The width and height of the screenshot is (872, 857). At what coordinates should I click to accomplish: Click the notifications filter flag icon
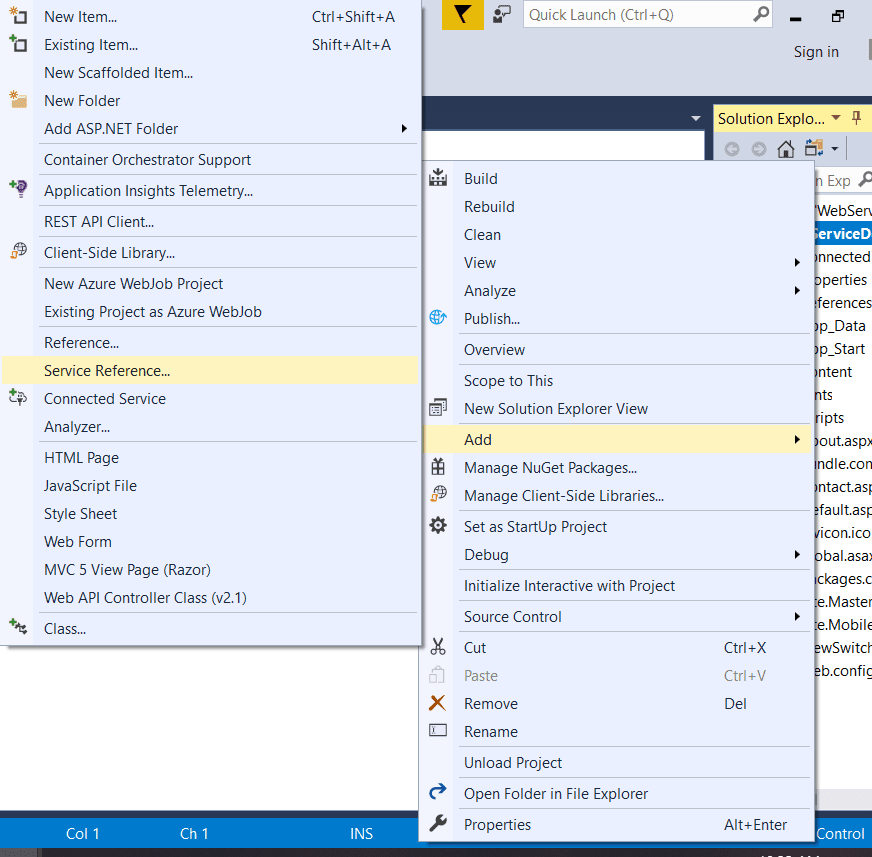click(463, 14)
